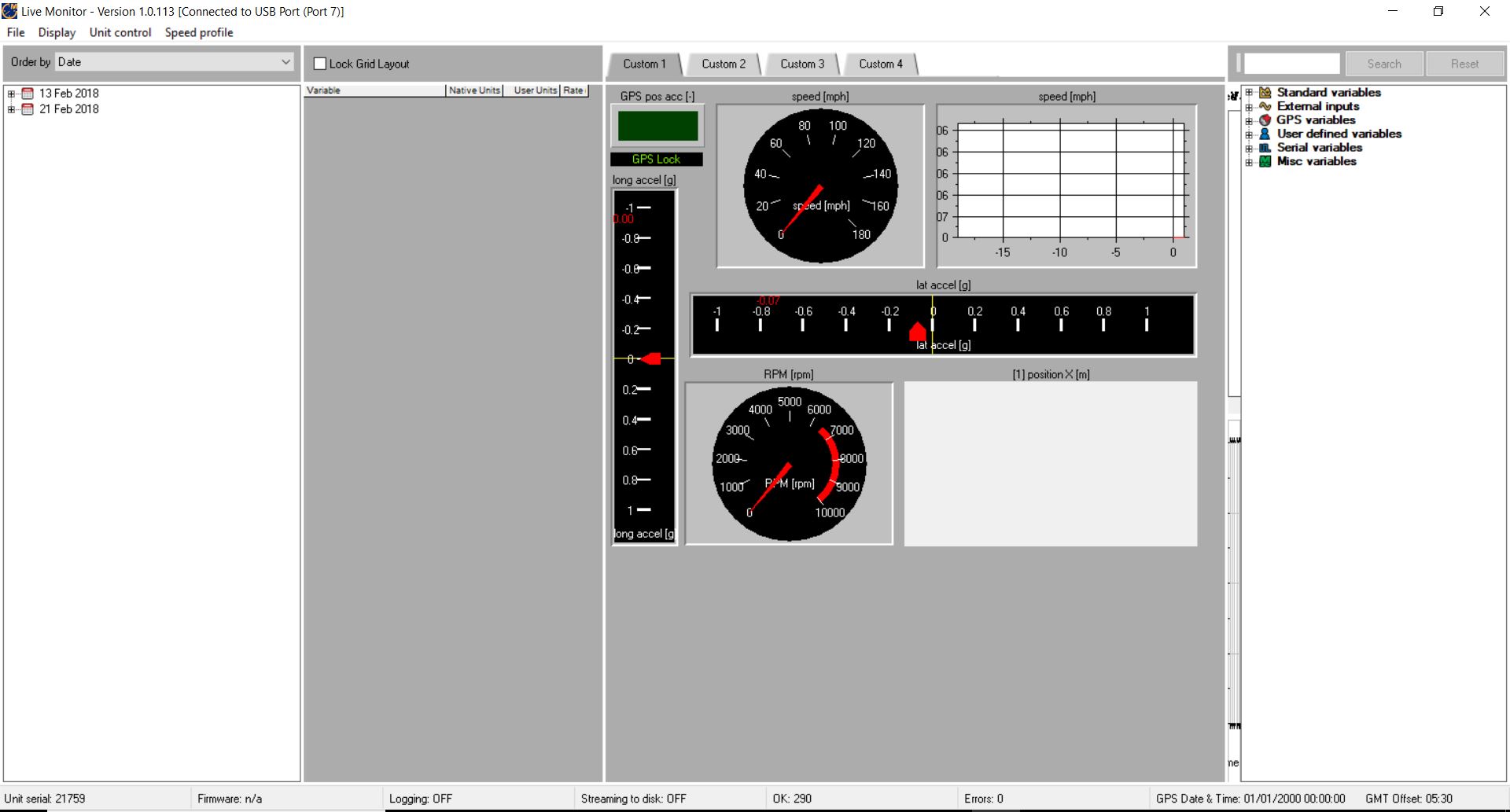1510x812 pixels.
Task: Click the User defined variables person icon
Action: click(1265, 134)
